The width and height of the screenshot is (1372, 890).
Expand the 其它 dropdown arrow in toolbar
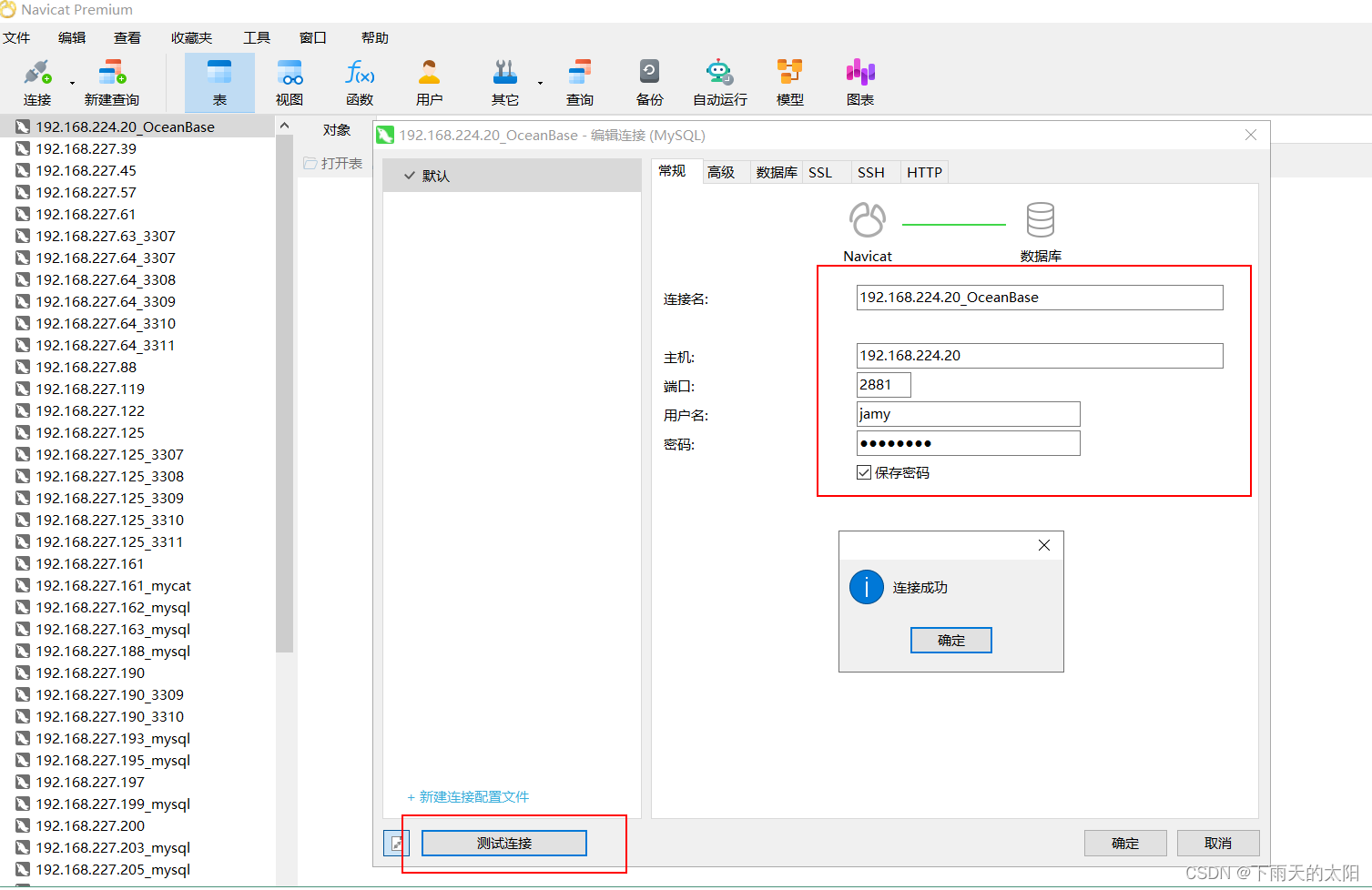[x=540, y=83]
